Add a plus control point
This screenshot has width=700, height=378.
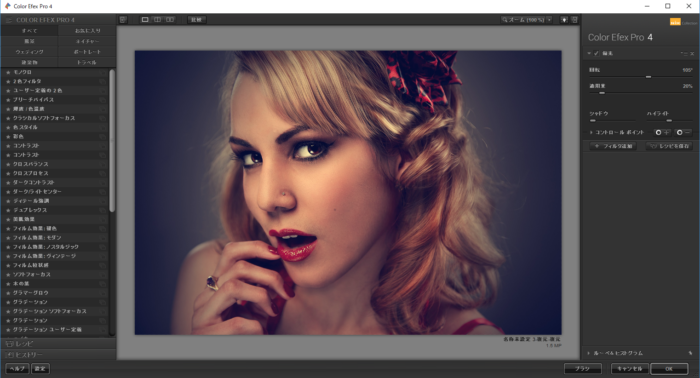pyautogui.click(x=662, y=133)
